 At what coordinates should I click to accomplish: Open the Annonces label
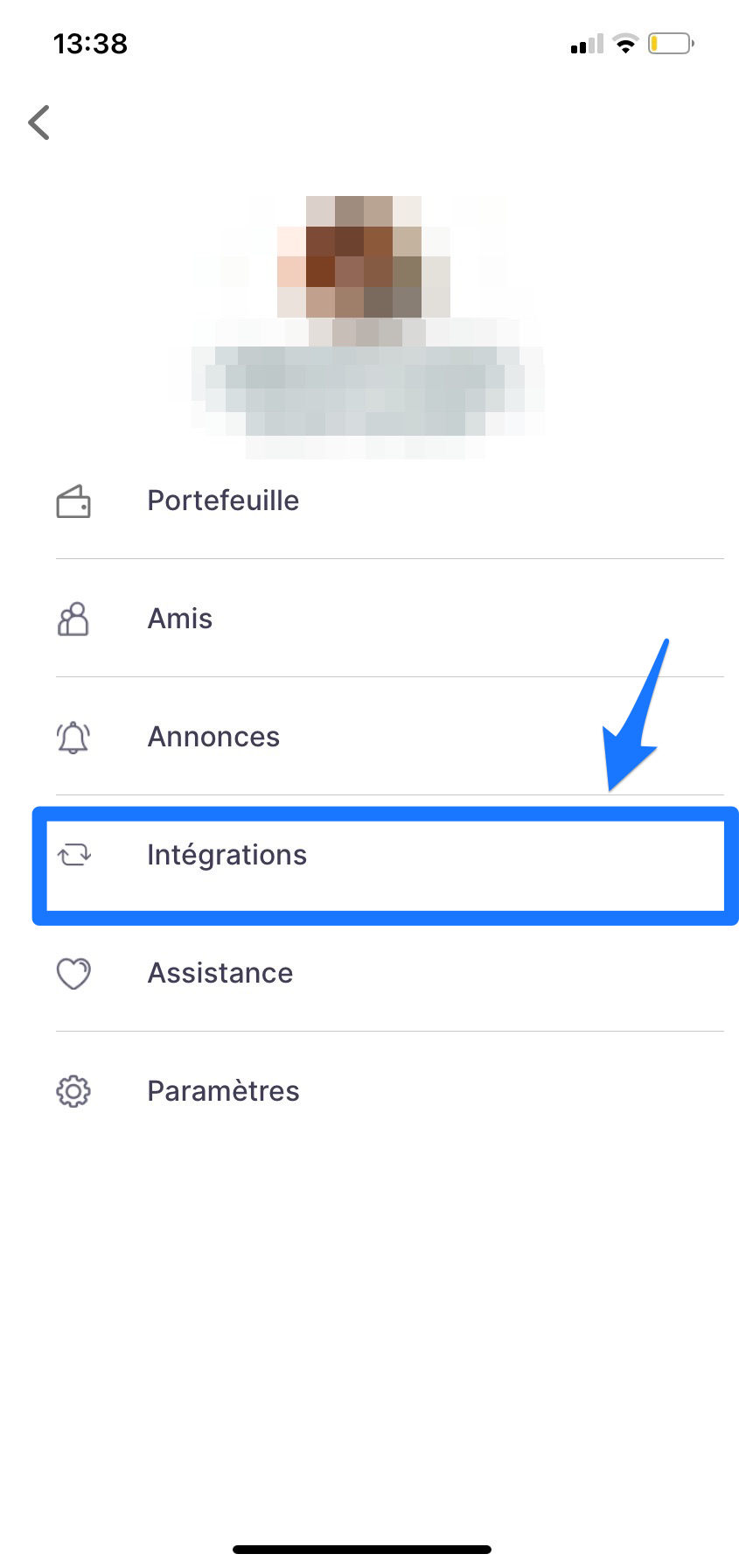click(x=213, y=737)
